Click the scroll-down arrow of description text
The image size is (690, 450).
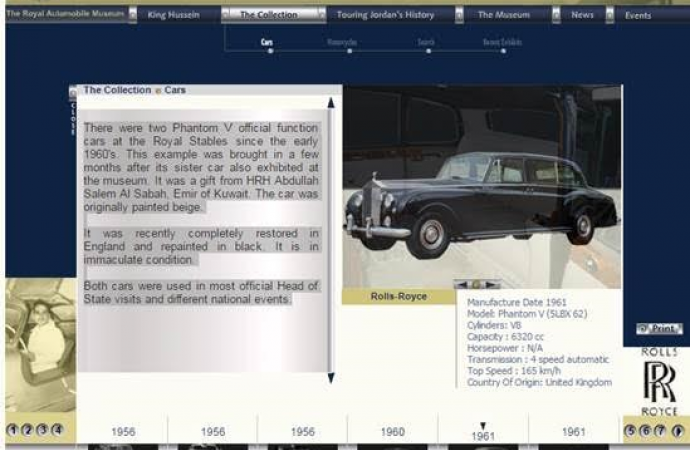tap(331, 378)
